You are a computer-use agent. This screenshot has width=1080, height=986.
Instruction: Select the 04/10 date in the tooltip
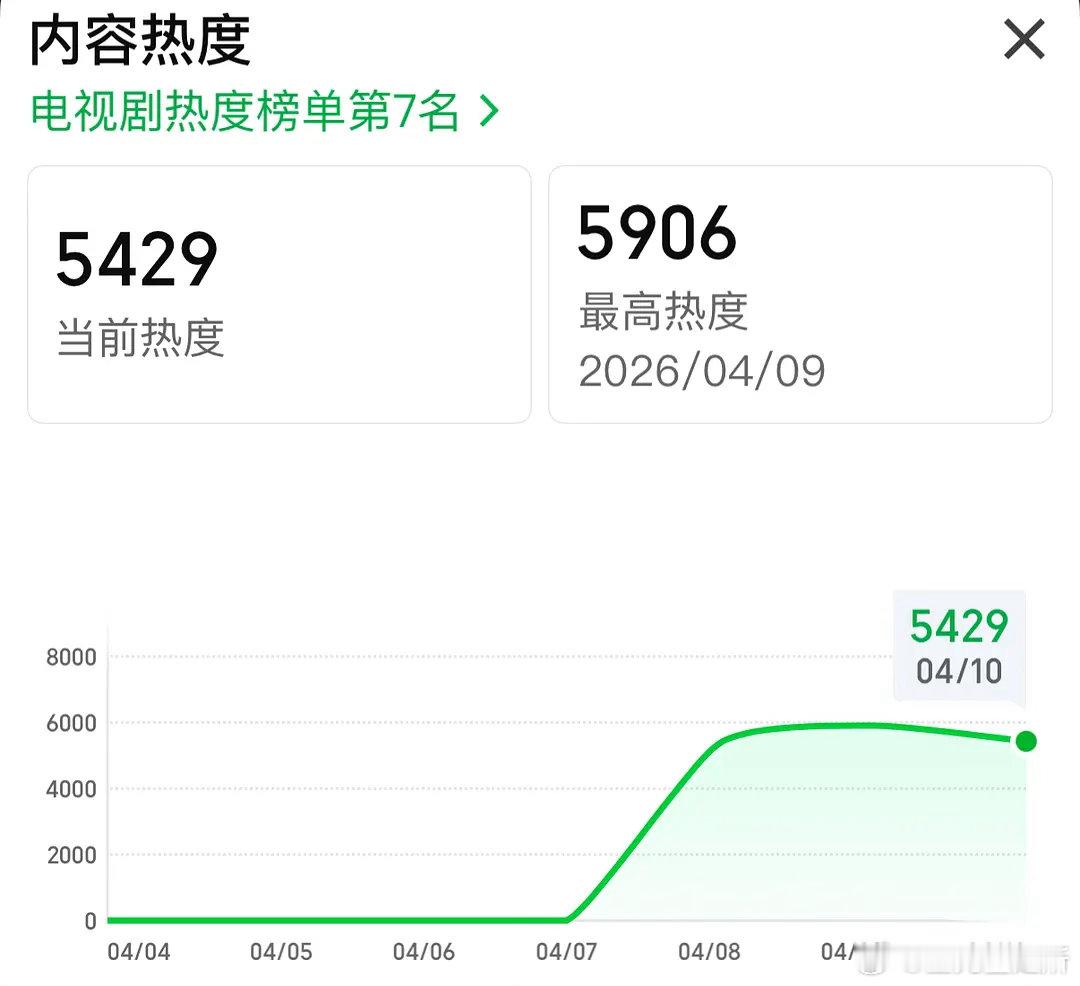[957, 671]
